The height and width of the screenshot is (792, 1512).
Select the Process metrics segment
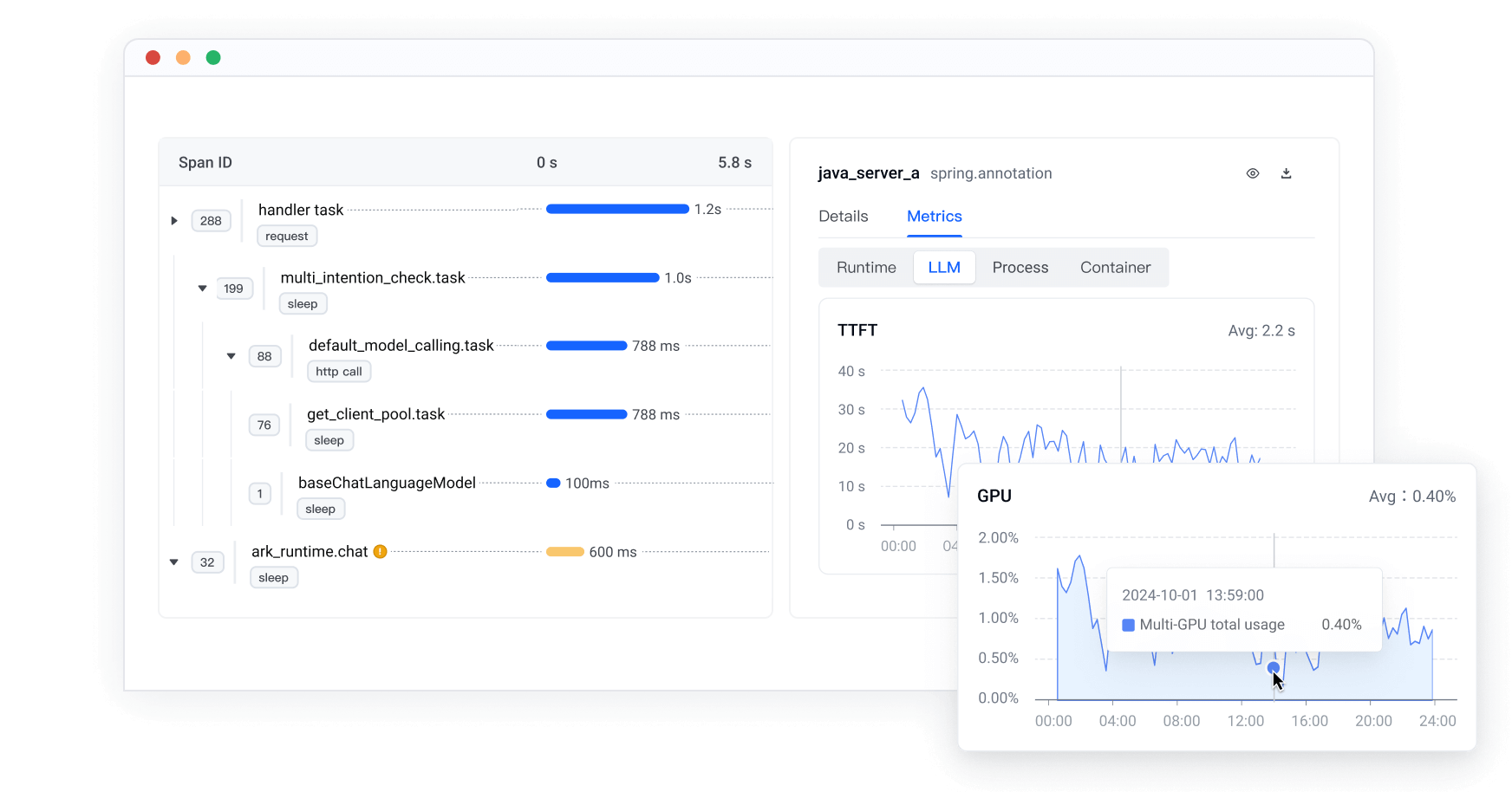click(1020, 268)
